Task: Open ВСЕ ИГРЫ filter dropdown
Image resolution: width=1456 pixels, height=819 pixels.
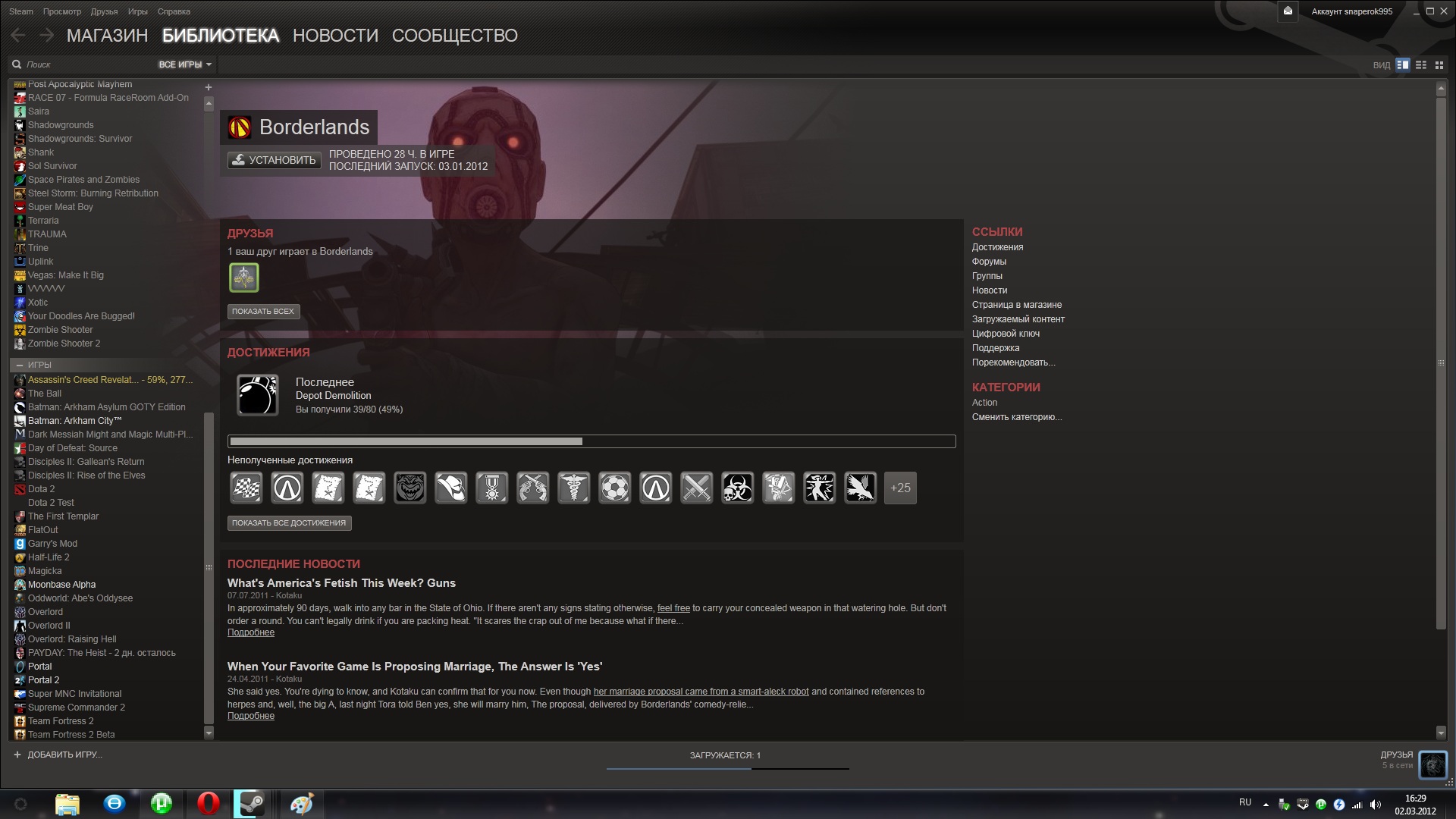Action: point(184,65)
